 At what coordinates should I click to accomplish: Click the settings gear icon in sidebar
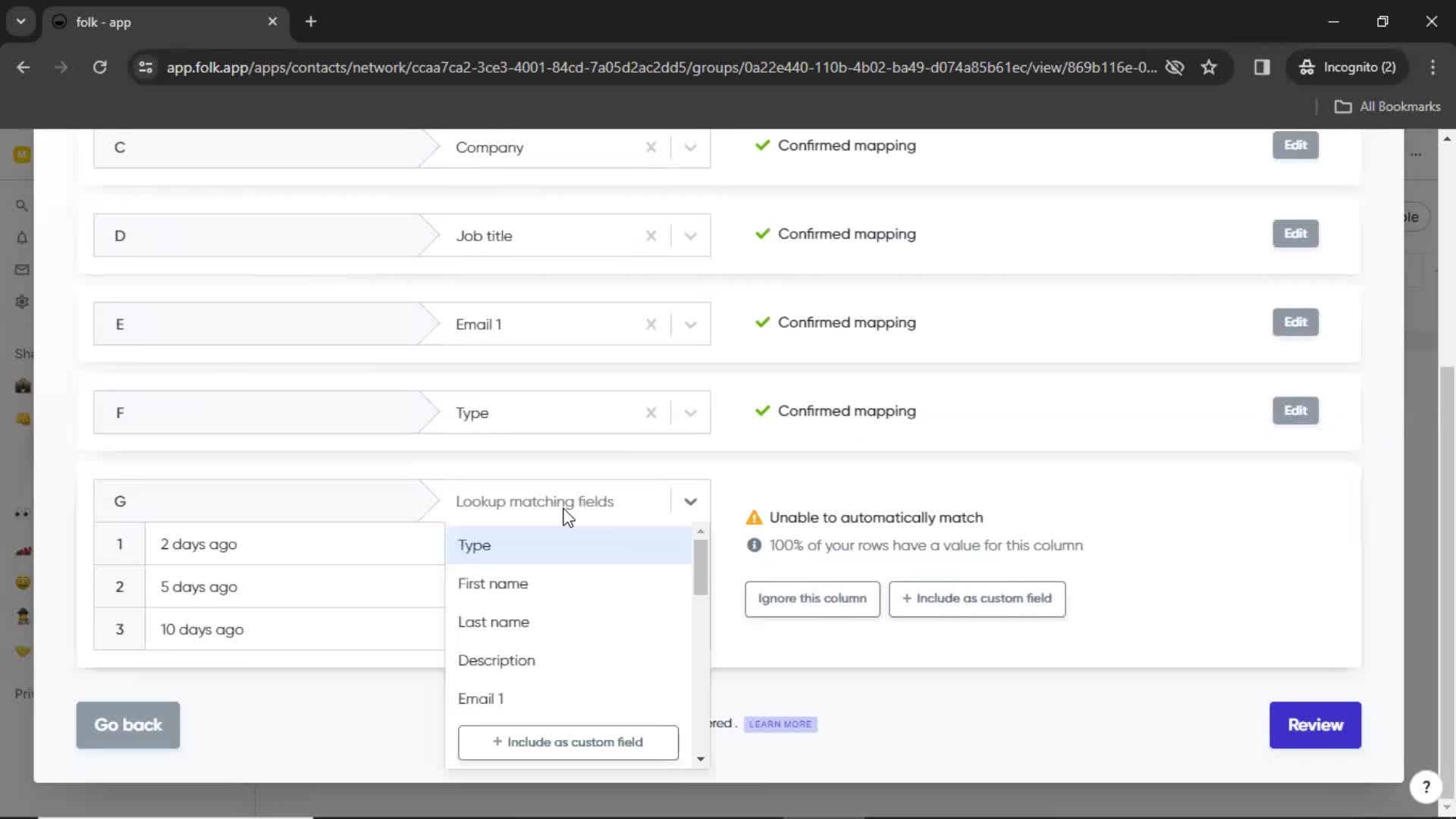(22, 301)
